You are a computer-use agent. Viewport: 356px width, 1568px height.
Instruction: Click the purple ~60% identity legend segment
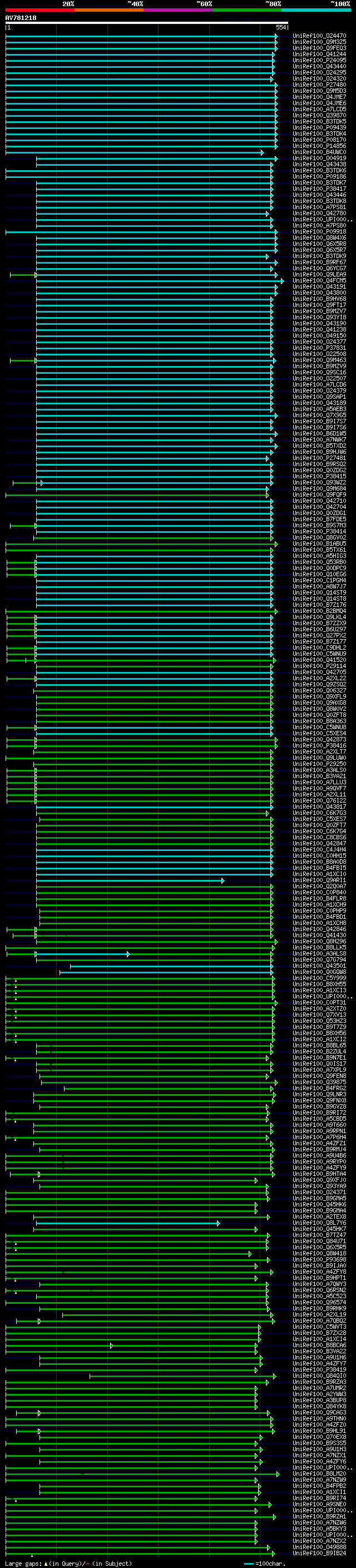point(179,10)
